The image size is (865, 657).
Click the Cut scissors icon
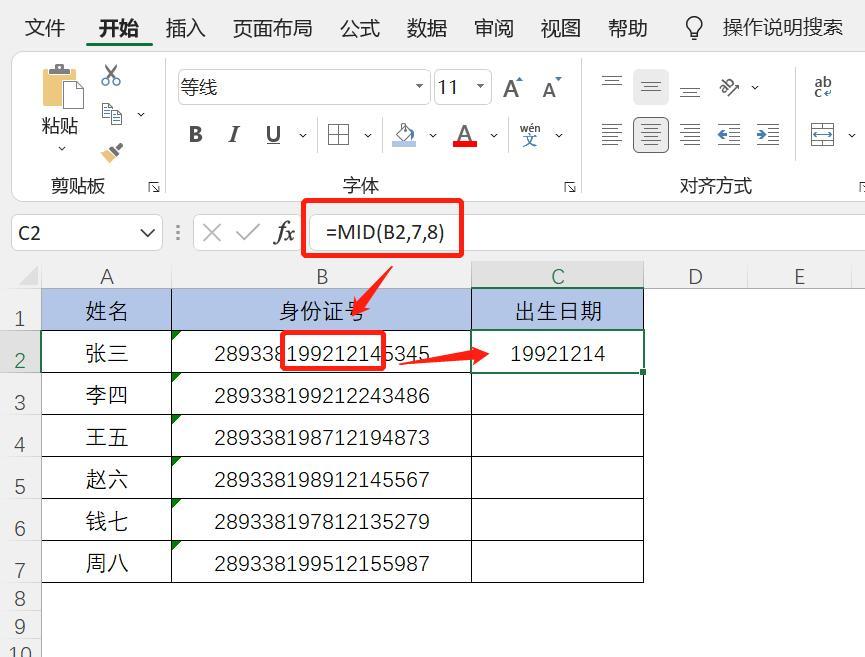click(x=111, y=75)
